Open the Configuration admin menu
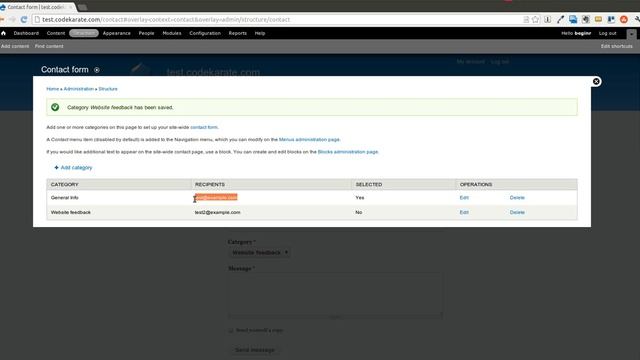This screenshot has width=640, height=360. tap(205, 33)
